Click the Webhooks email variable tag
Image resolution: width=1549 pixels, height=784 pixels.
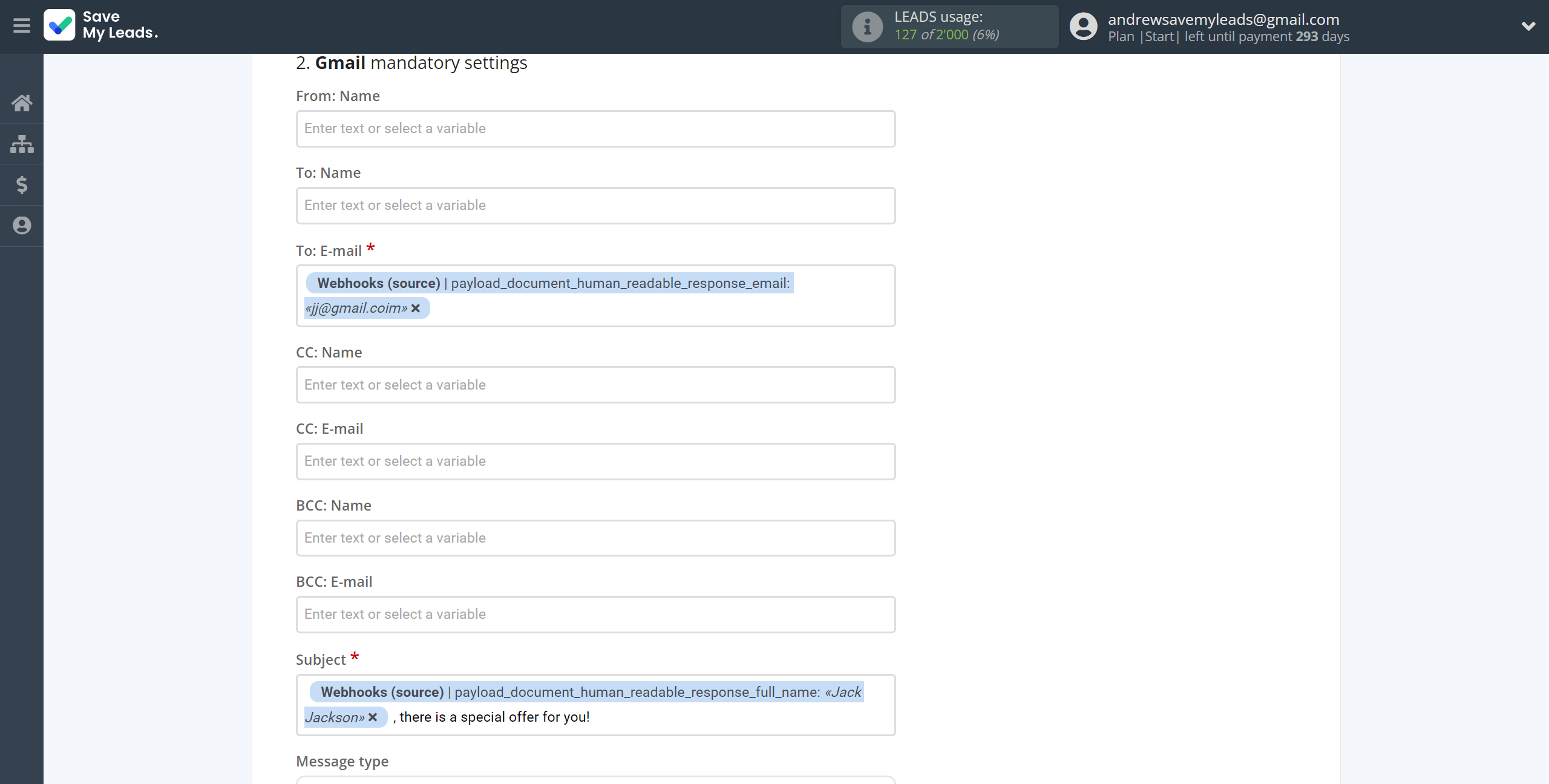point(549,295)
